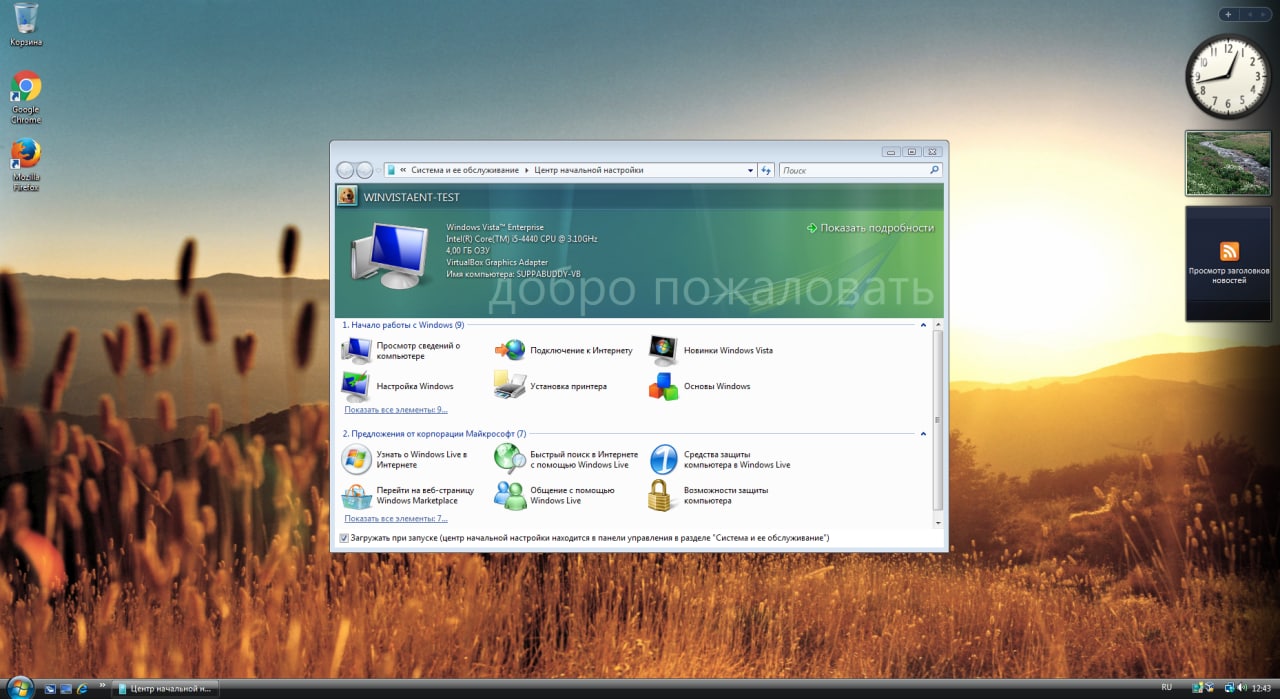Click the 'Система и ее обслуживание' breadcrumb
This screenshot has width=1280, height=699.
coord(467,170)
